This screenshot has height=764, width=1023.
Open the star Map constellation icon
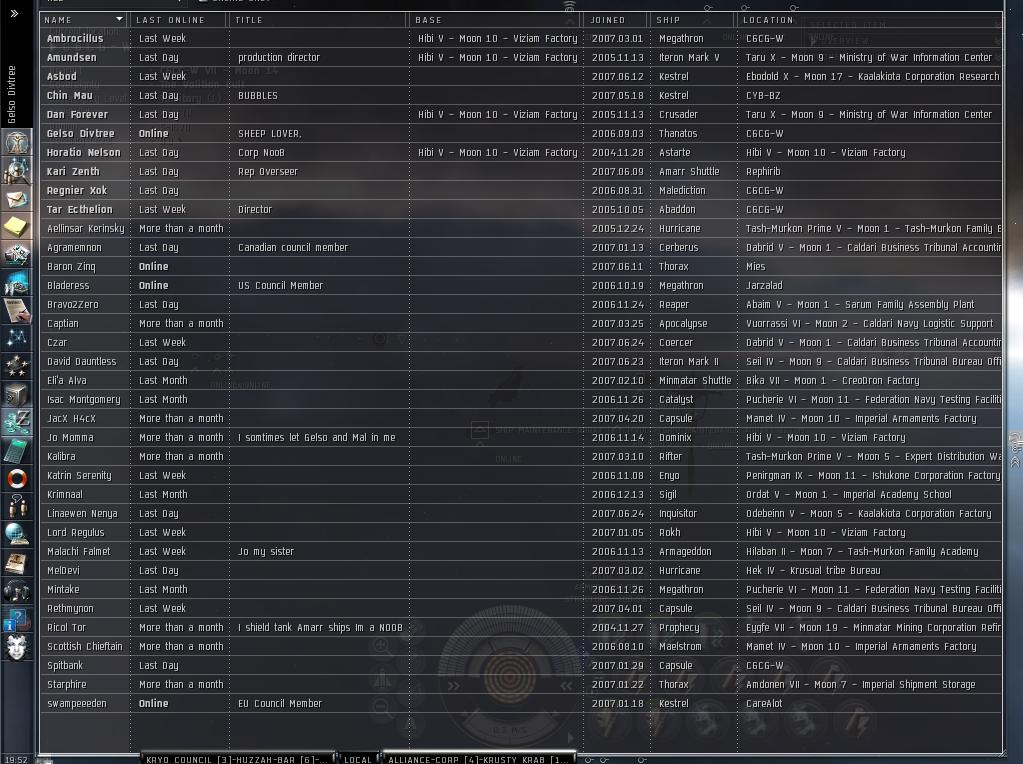pyautogui.click(x=16, y=339)
